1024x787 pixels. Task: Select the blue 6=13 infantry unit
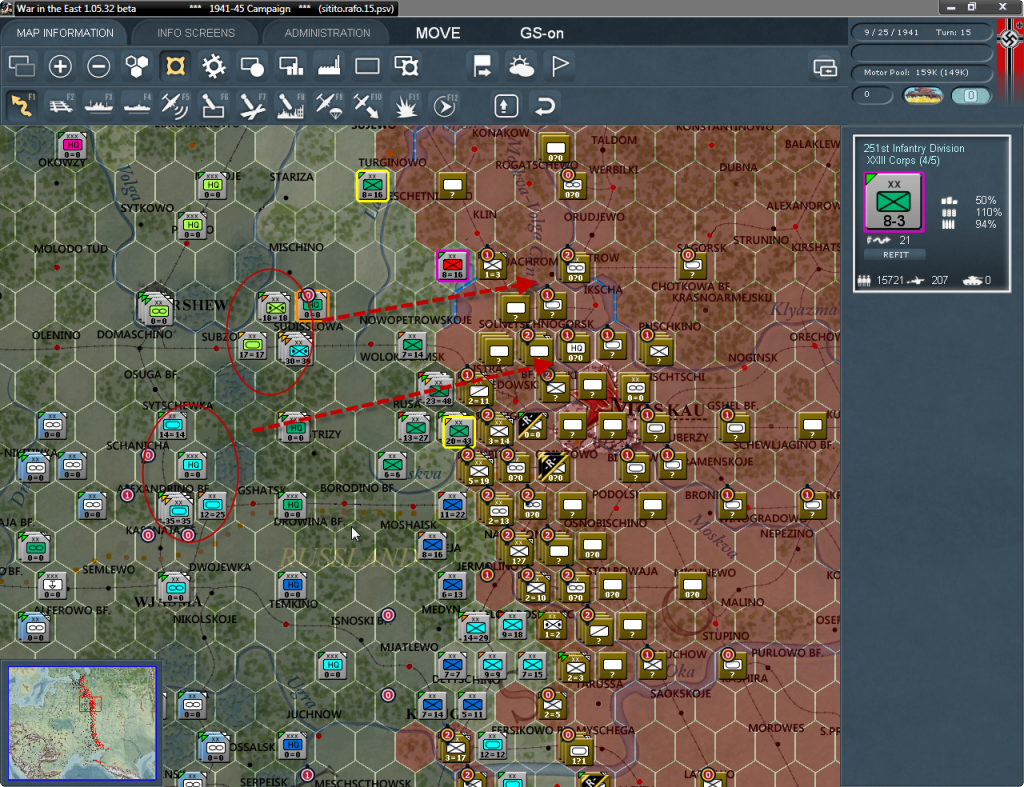click(x=452, y=586)
